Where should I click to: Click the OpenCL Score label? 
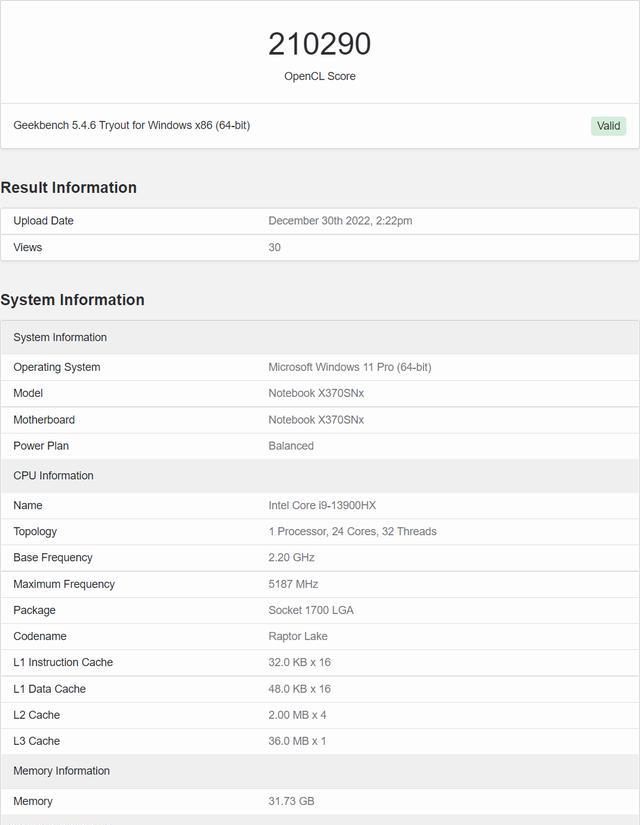point(319,76)
